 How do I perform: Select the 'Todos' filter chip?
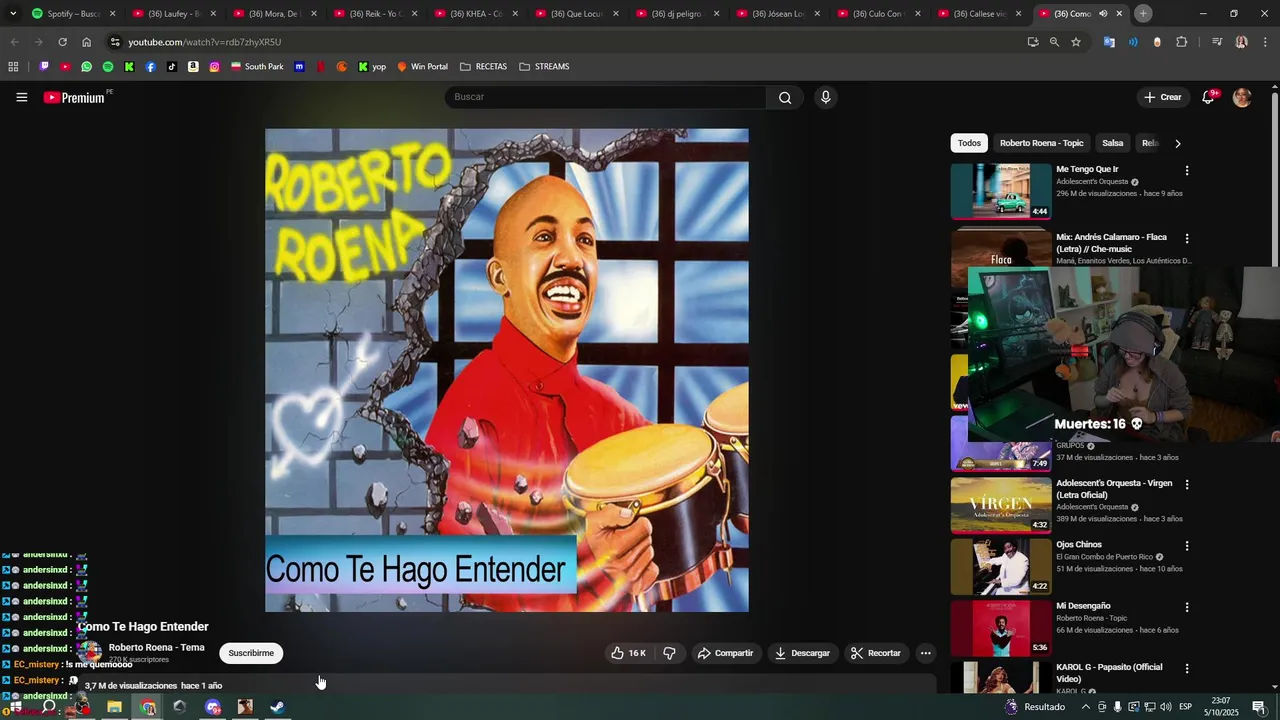[x=969, y=143]
